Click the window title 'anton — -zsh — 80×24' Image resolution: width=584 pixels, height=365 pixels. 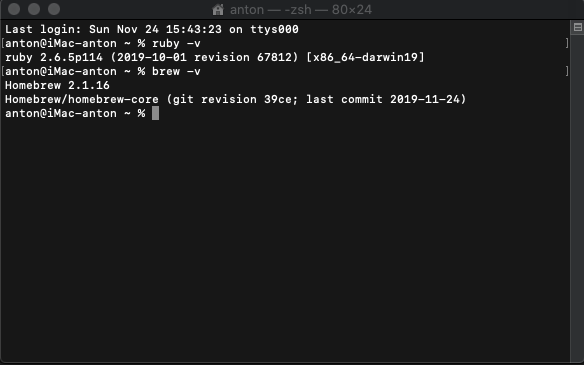(301, 10)
